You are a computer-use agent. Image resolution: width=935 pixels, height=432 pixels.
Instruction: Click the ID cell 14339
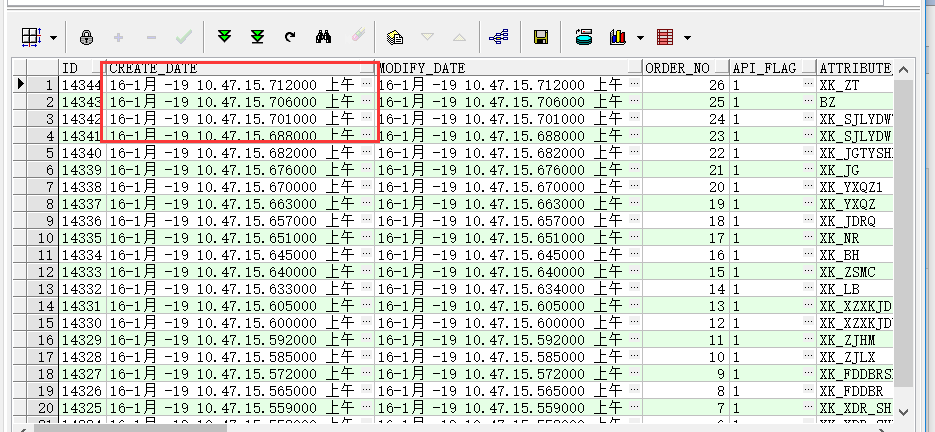[x=82, y=170]
